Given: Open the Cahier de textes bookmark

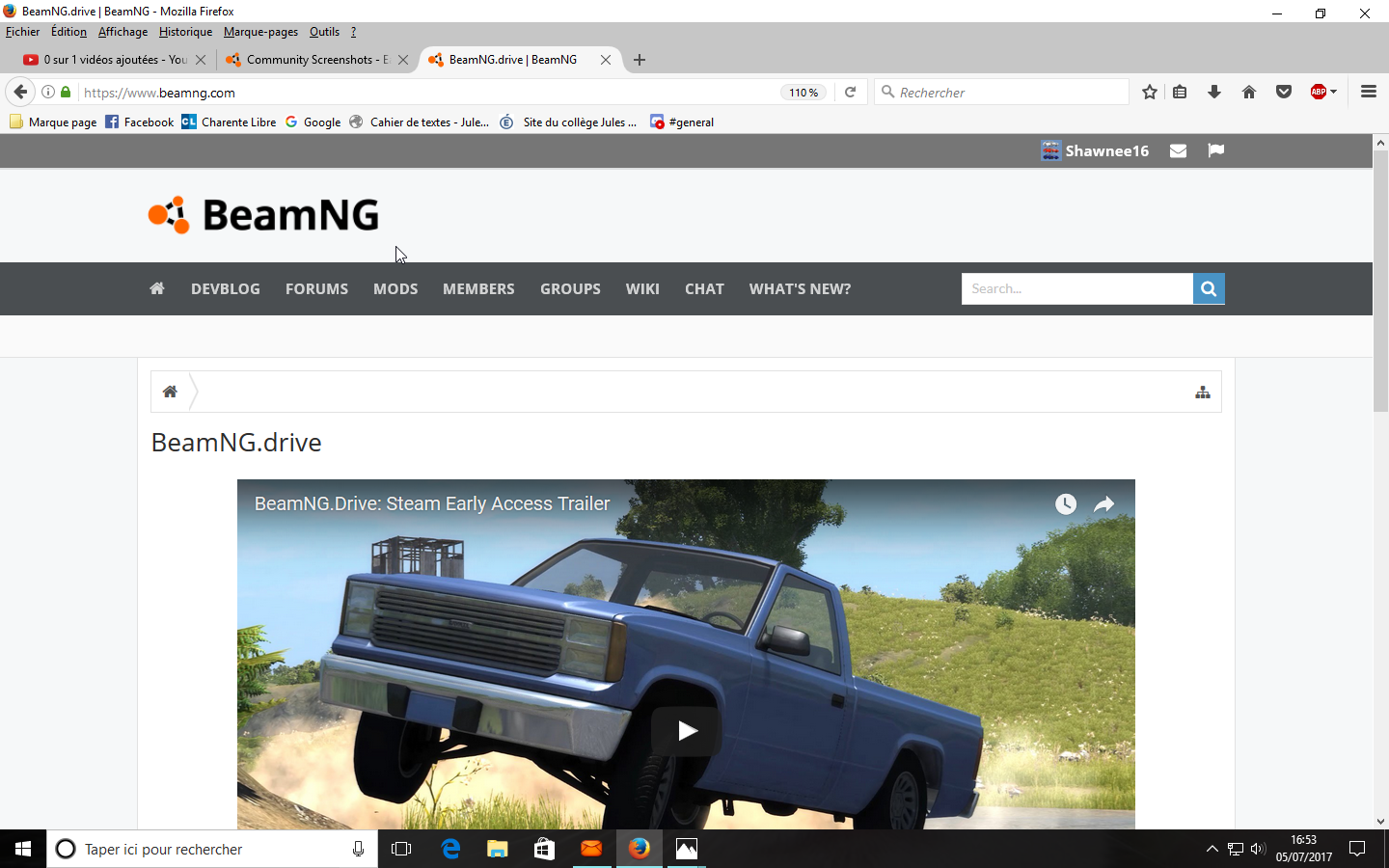Looking at the screenshot, I should click(x=419, y=122).
